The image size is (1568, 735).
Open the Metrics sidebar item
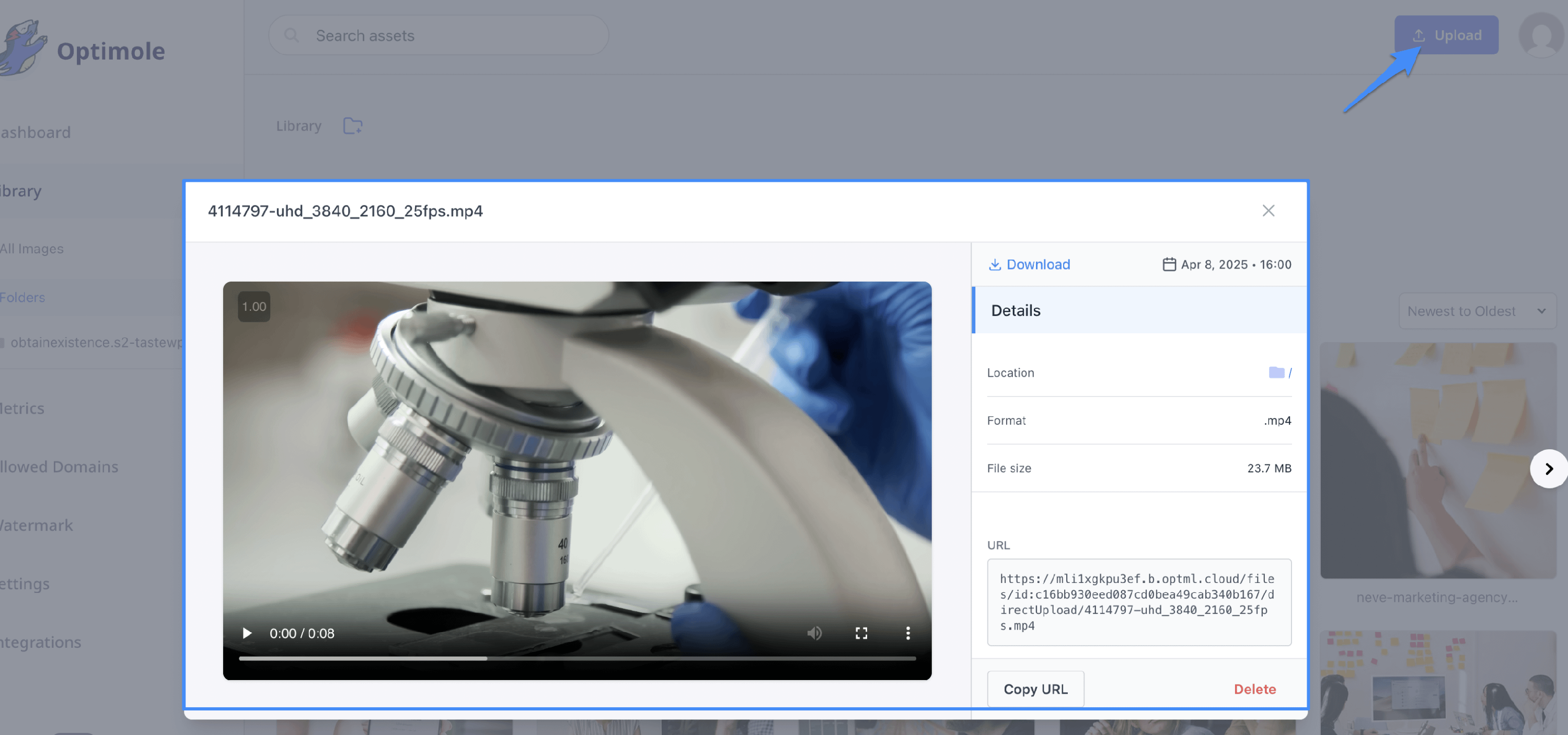coord(22,409)
